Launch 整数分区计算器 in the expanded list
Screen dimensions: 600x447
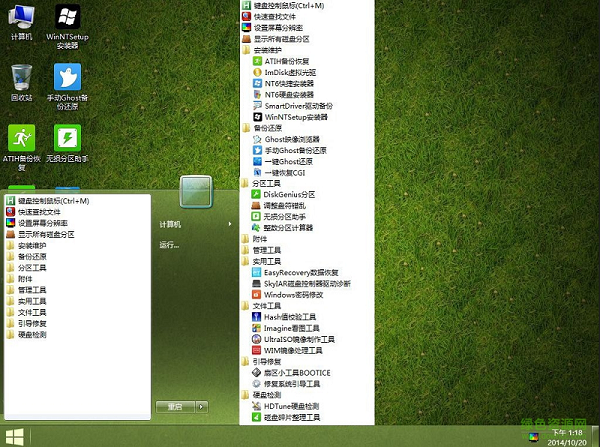pos(282,228)
